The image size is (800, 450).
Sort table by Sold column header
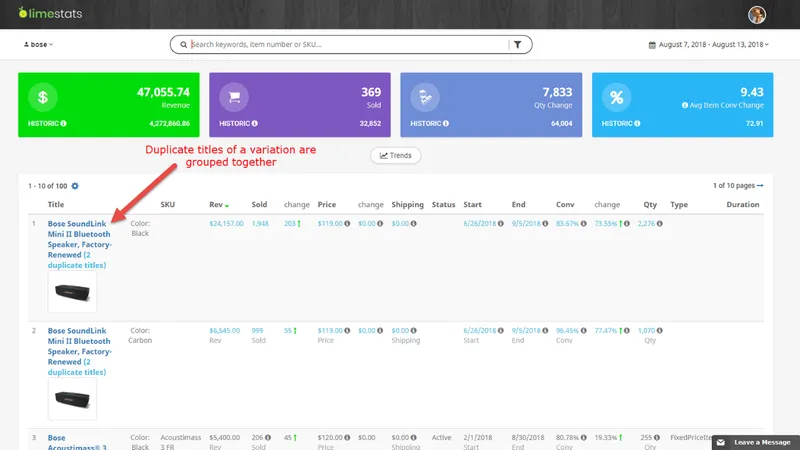(x=259, y=205)
